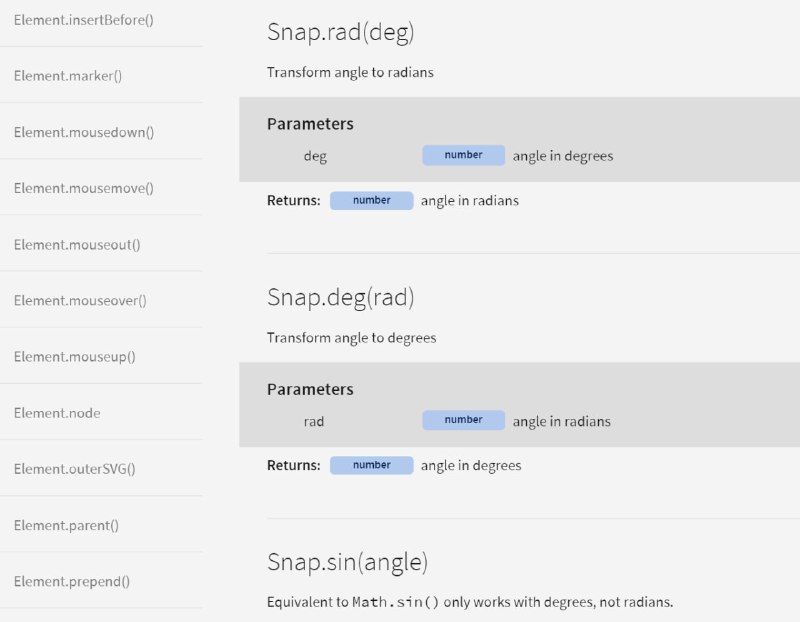Image resolution: width=800 pixels, height=622 pixels.
Task: Open the Element.outerSVG() sidebar item
Action: (74, 469)
